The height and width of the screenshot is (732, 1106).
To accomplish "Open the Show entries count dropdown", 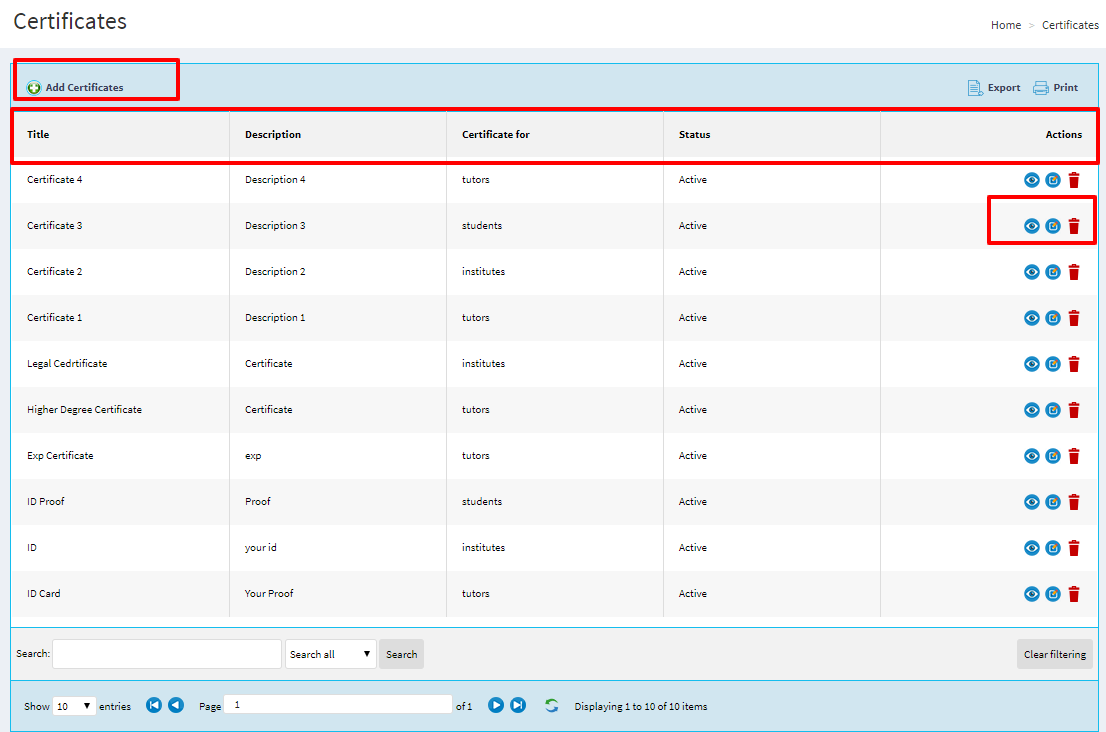I will click(74, 706).
